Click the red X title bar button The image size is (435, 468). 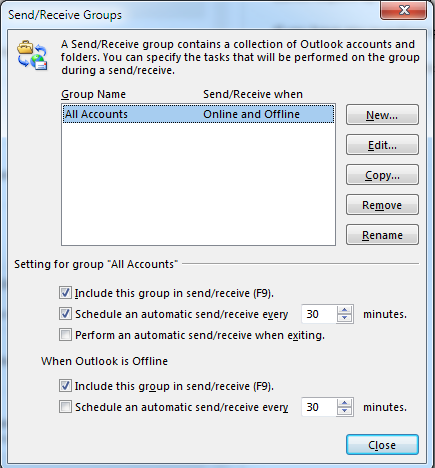[x=404, y=10]
